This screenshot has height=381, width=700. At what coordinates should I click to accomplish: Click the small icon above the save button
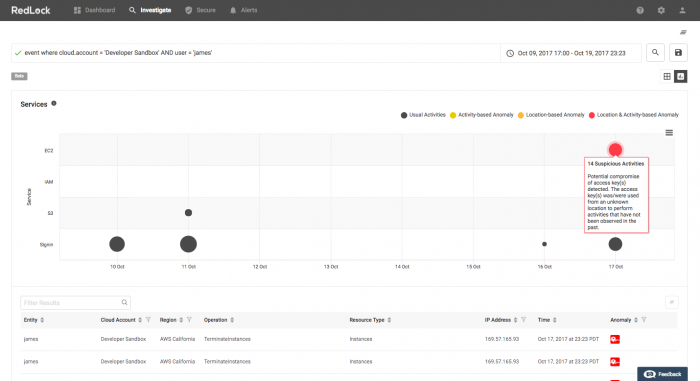click(x=683, y=32)
